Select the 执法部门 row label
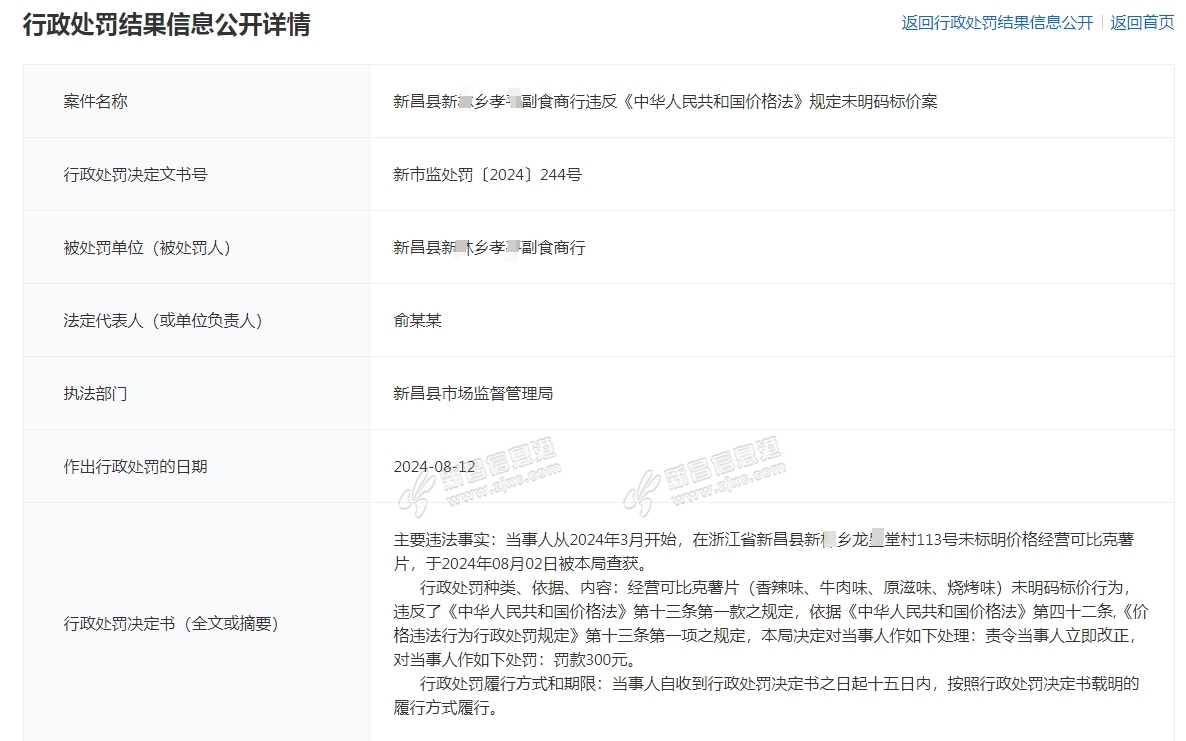 tap(95, 393)
